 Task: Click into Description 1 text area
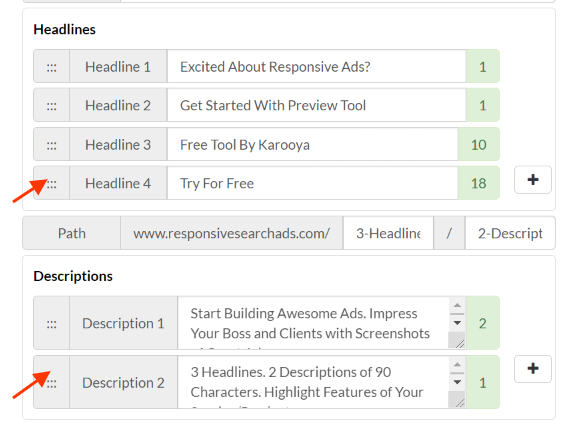point(313,323)
